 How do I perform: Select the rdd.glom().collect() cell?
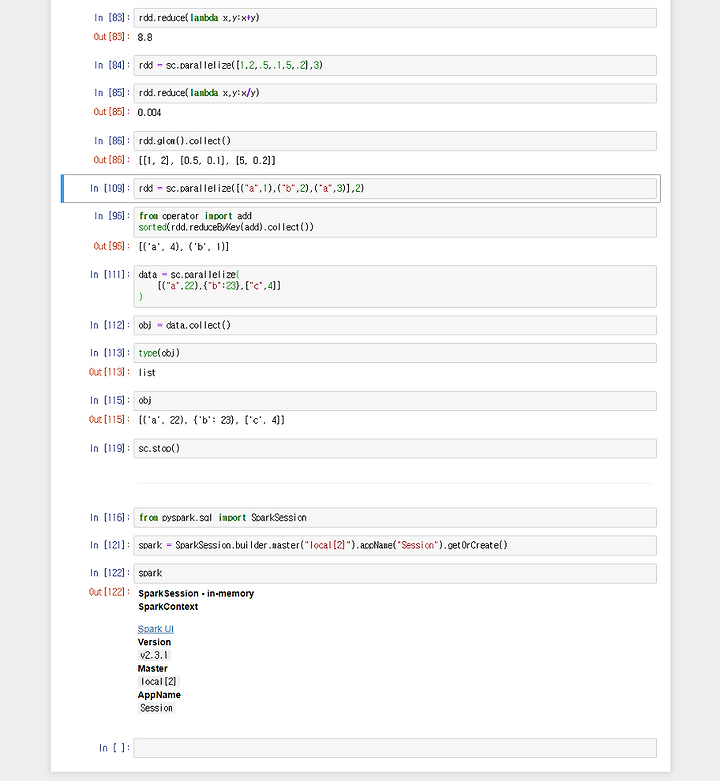(395, 141)
